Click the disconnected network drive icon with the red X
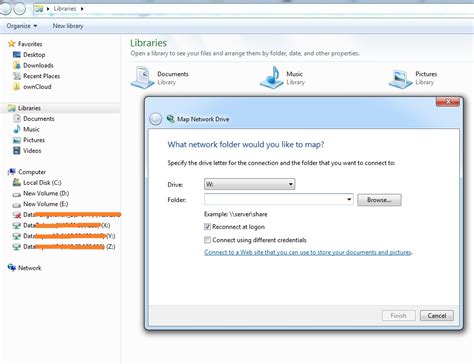 point(17,215)
